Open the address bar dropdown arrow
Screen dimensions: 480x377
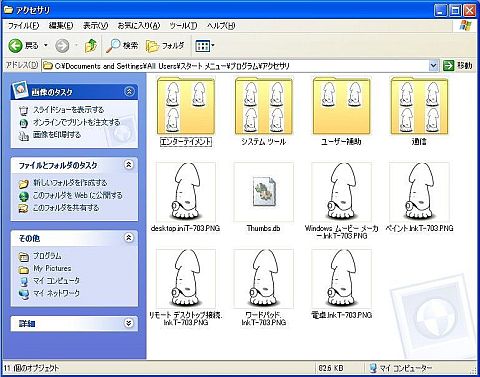[x=433, y=66]
